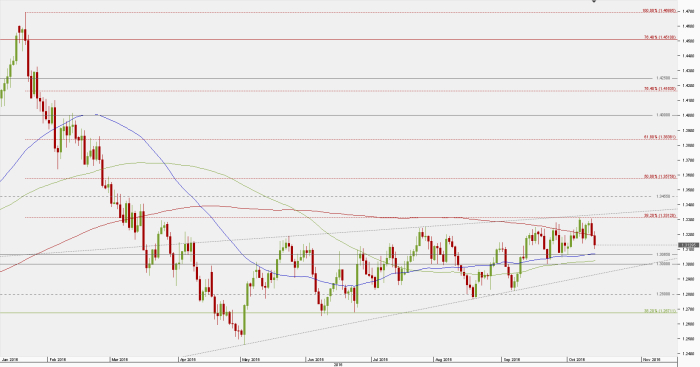700x367 pixels.
Task: Click the current price tag on axis
Action: [x=688, y=245]
